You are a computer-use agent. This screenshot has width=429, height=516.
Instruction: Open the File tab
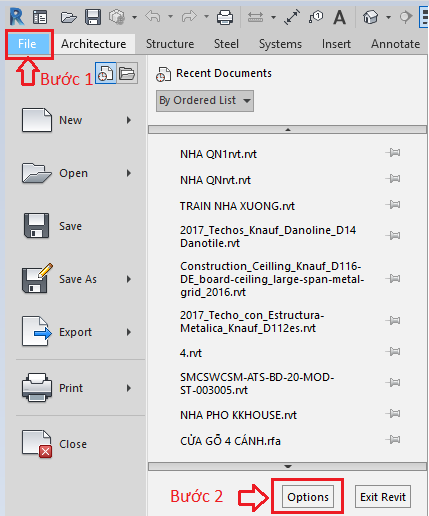27,44
